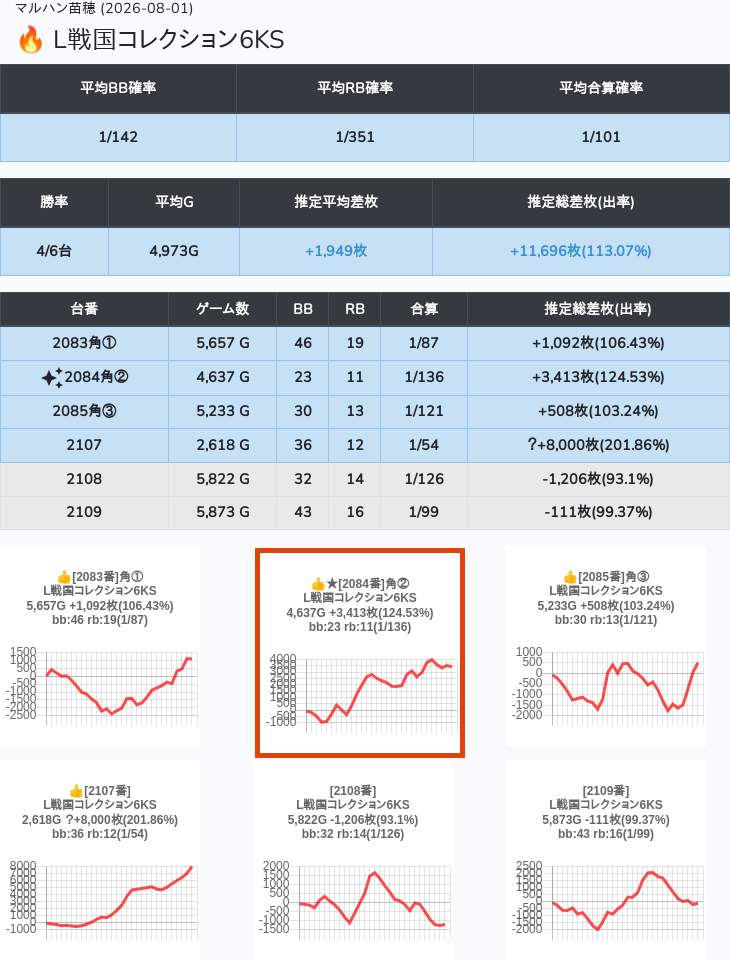The width and height of the screenshot is (730, 960).
Task: Click the win rate value 4/6台
Action: point(55,251)
